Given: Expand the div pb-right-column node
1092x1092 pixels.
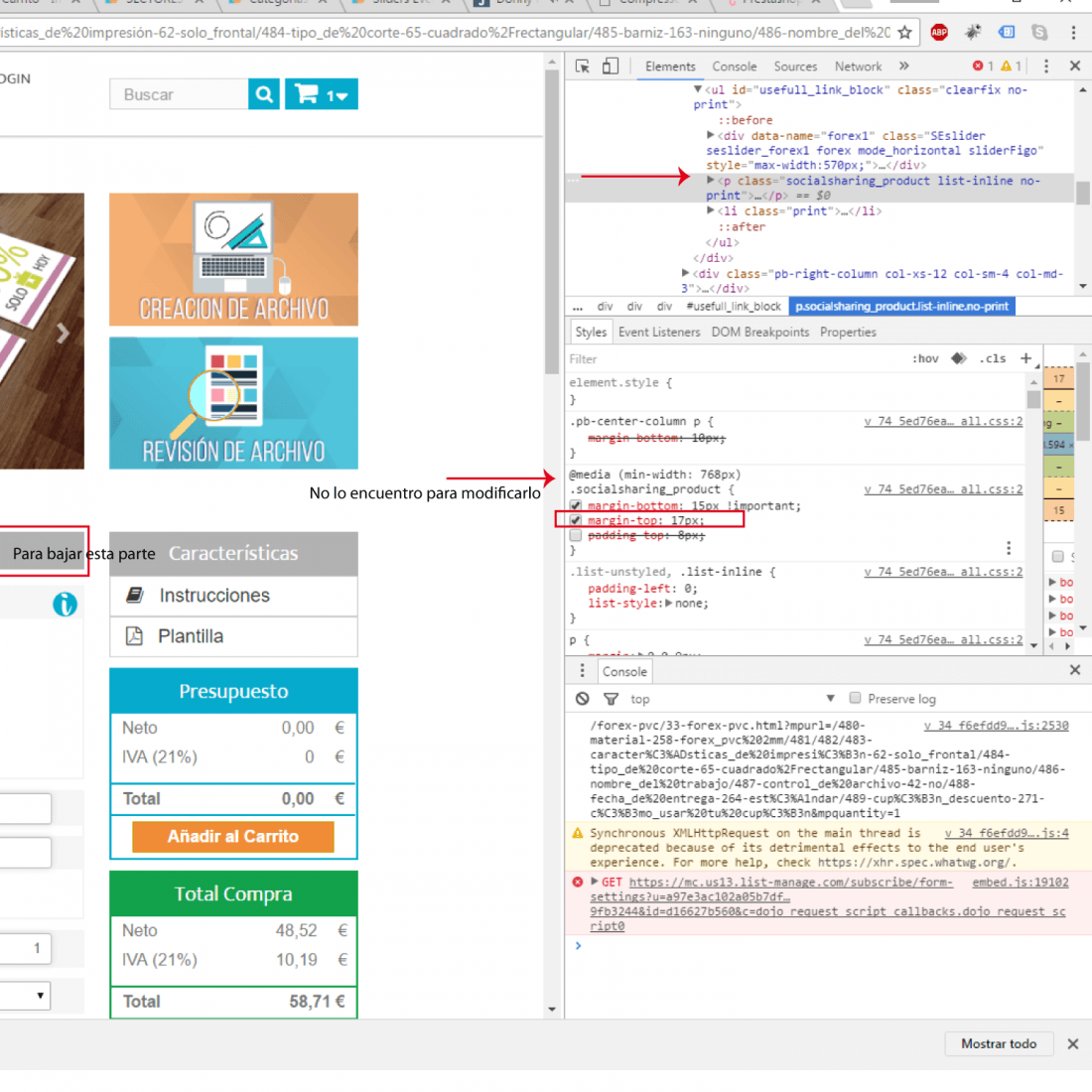Looking at the screenshot, I should [x=685, y=273].
